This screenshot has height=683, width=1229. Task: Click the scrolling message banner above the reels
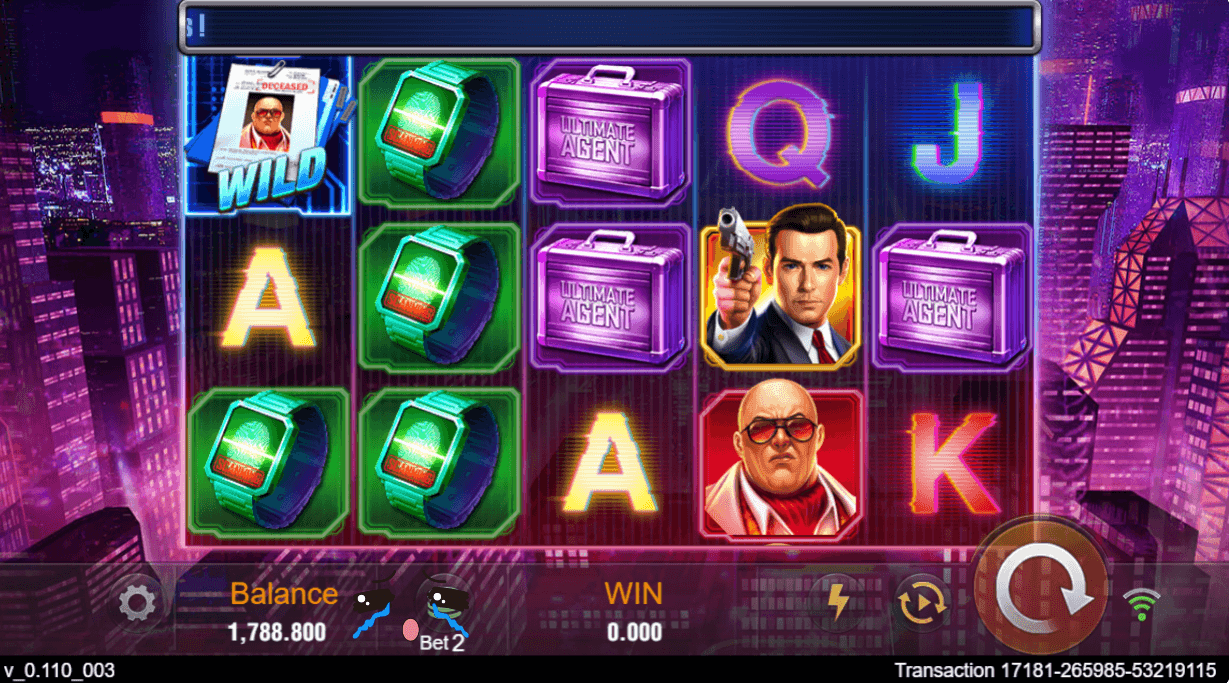(610, 27)
